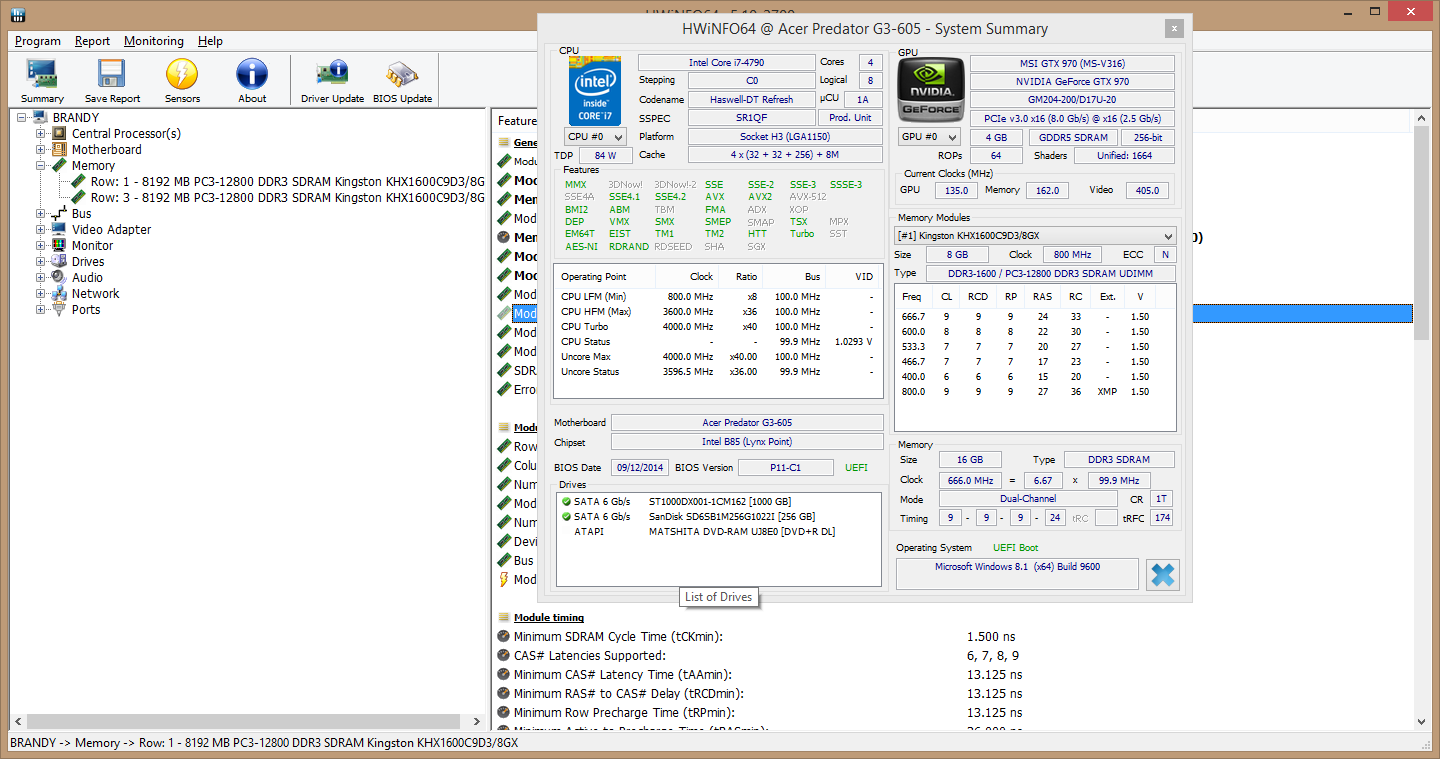Click the About info icon

252,75
